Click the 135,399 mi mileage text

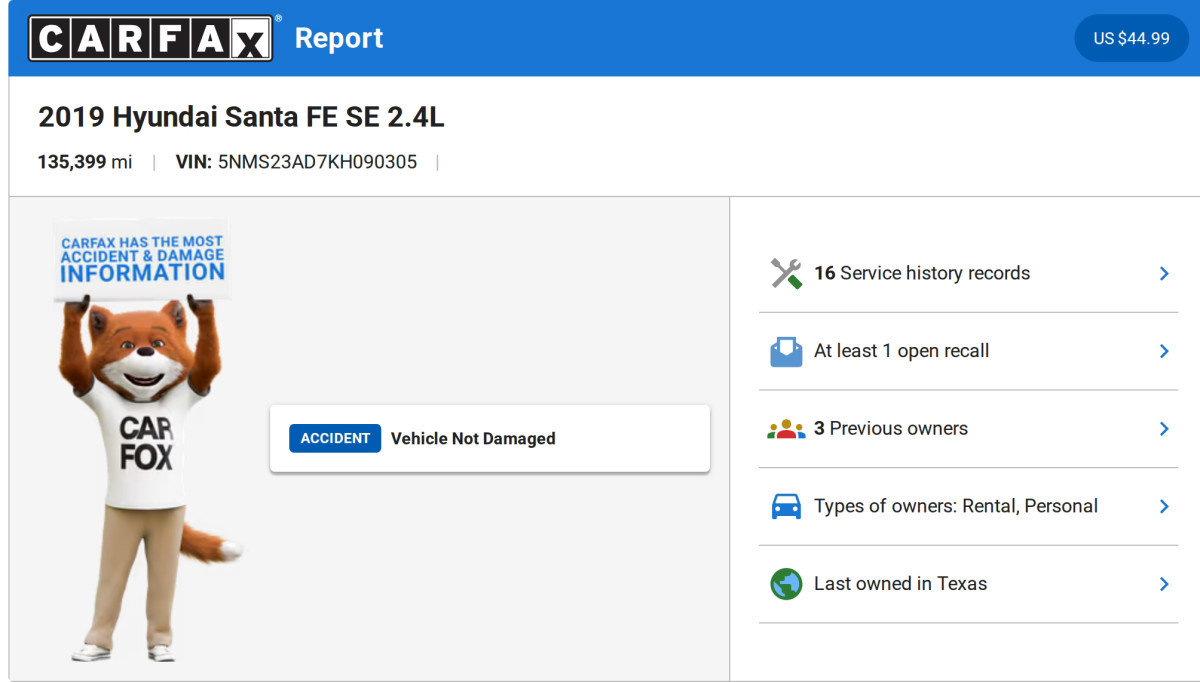[84, 161]
